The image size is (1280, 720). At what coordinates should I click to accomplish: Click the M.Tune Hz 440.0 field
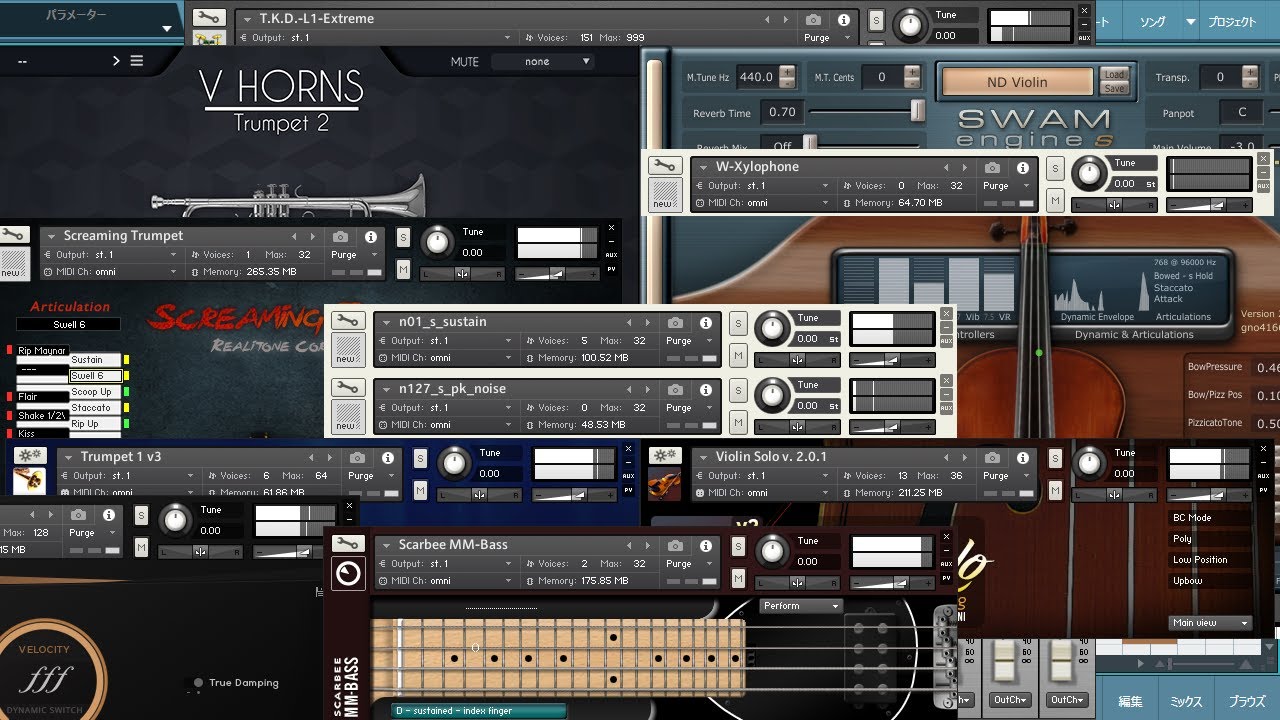(757, 77)
